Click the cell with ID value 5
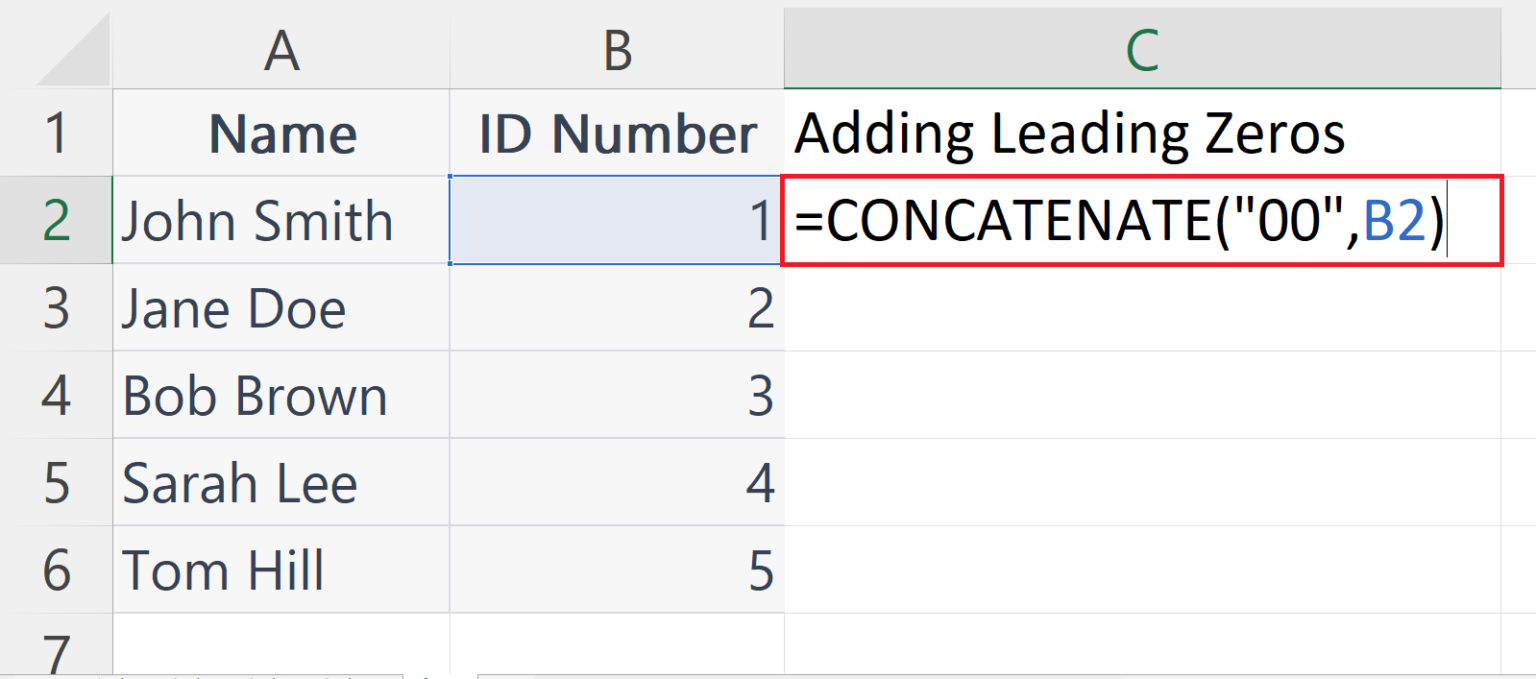Image resolution: width=1536 pixels, height=679 pixels. pyautogui.click(x=617, y=570)
